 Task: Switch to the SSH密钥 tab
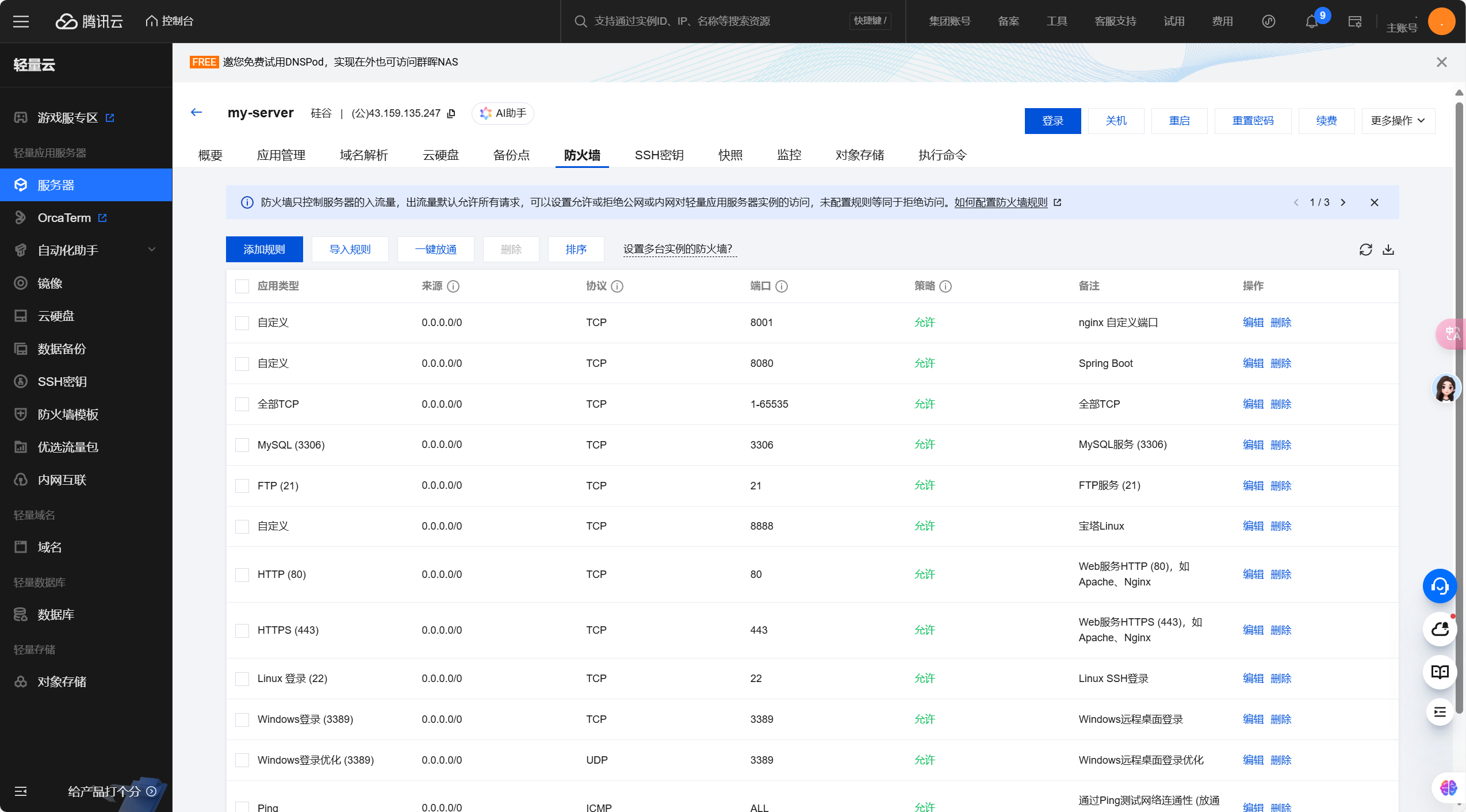pyautogui.click(x=659, y=155)
